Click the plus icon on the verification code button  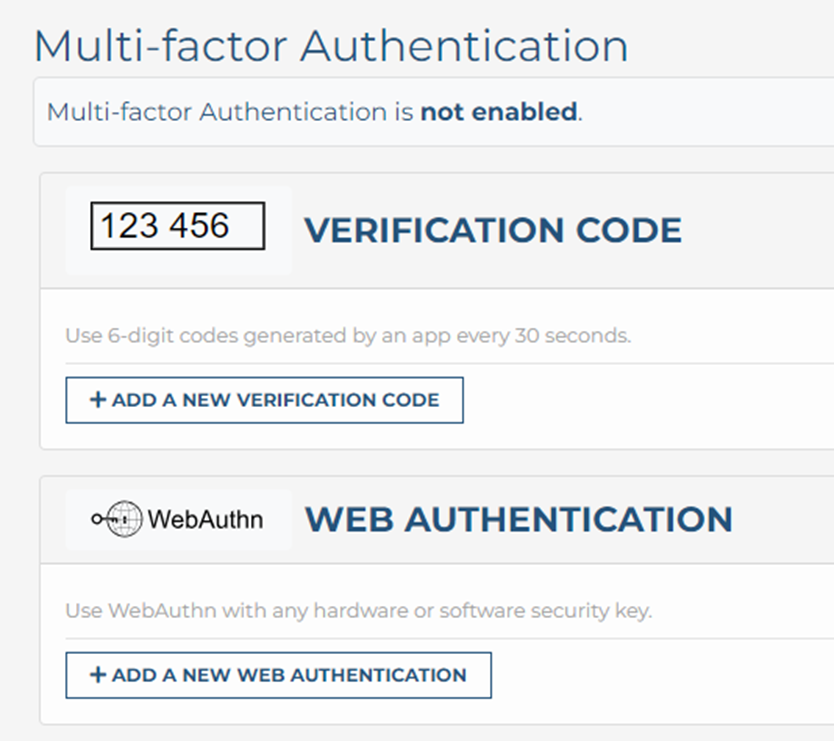(97, 400)
